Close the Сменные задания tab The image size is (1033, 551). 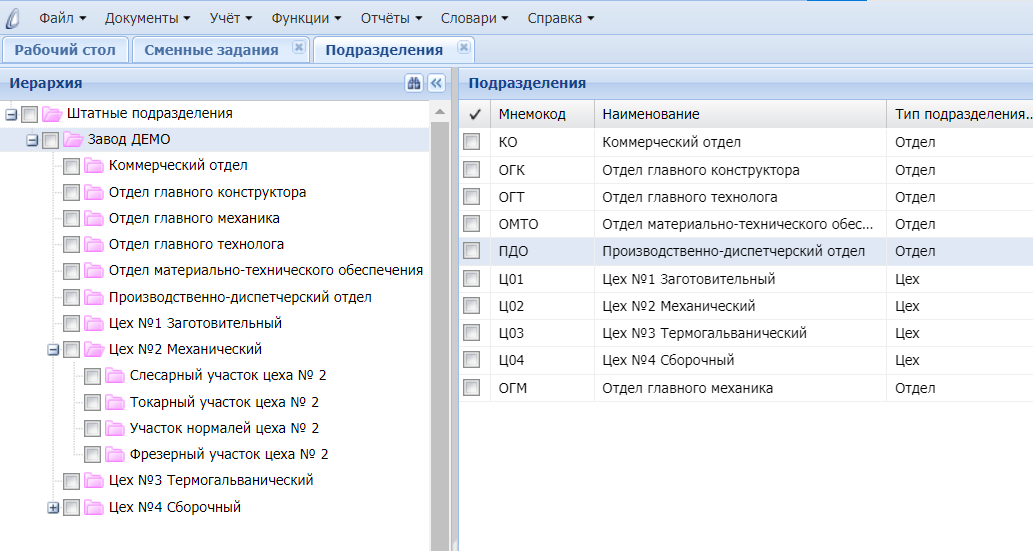coord(298,48)
